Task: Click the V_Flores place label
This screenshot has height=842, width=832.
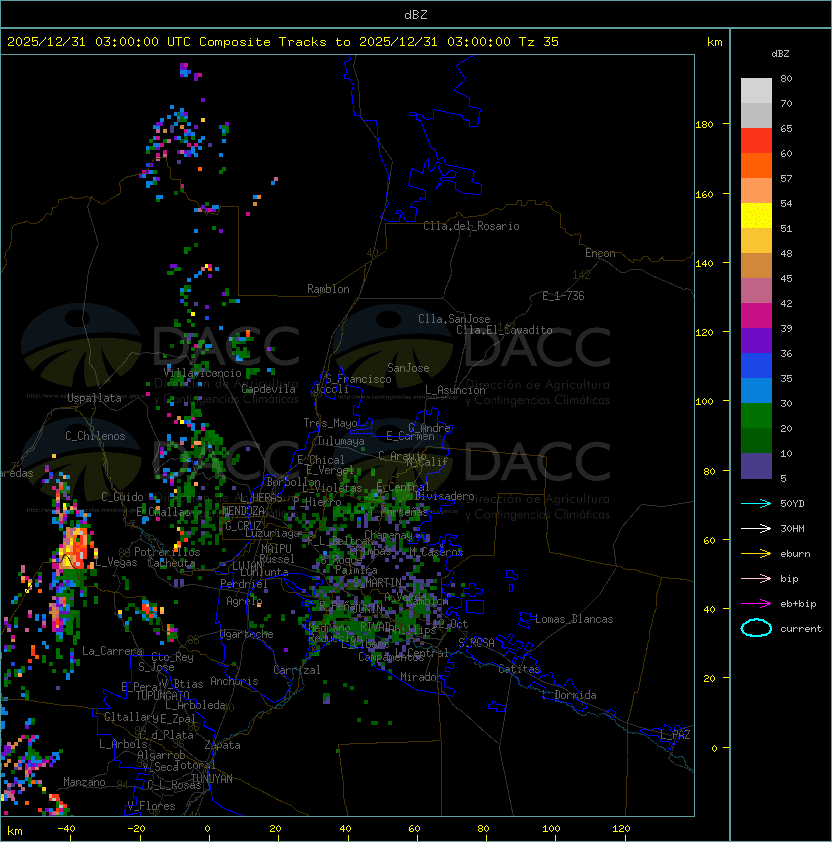Action: (151, 806)
